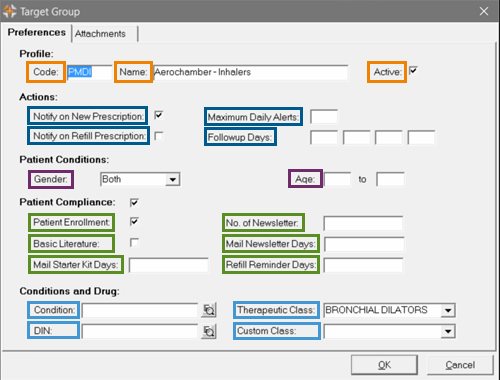Click the 'Patient Compliance:' heading
The height and width of the screenshot is (380, 500).
[x=67, y=202]
